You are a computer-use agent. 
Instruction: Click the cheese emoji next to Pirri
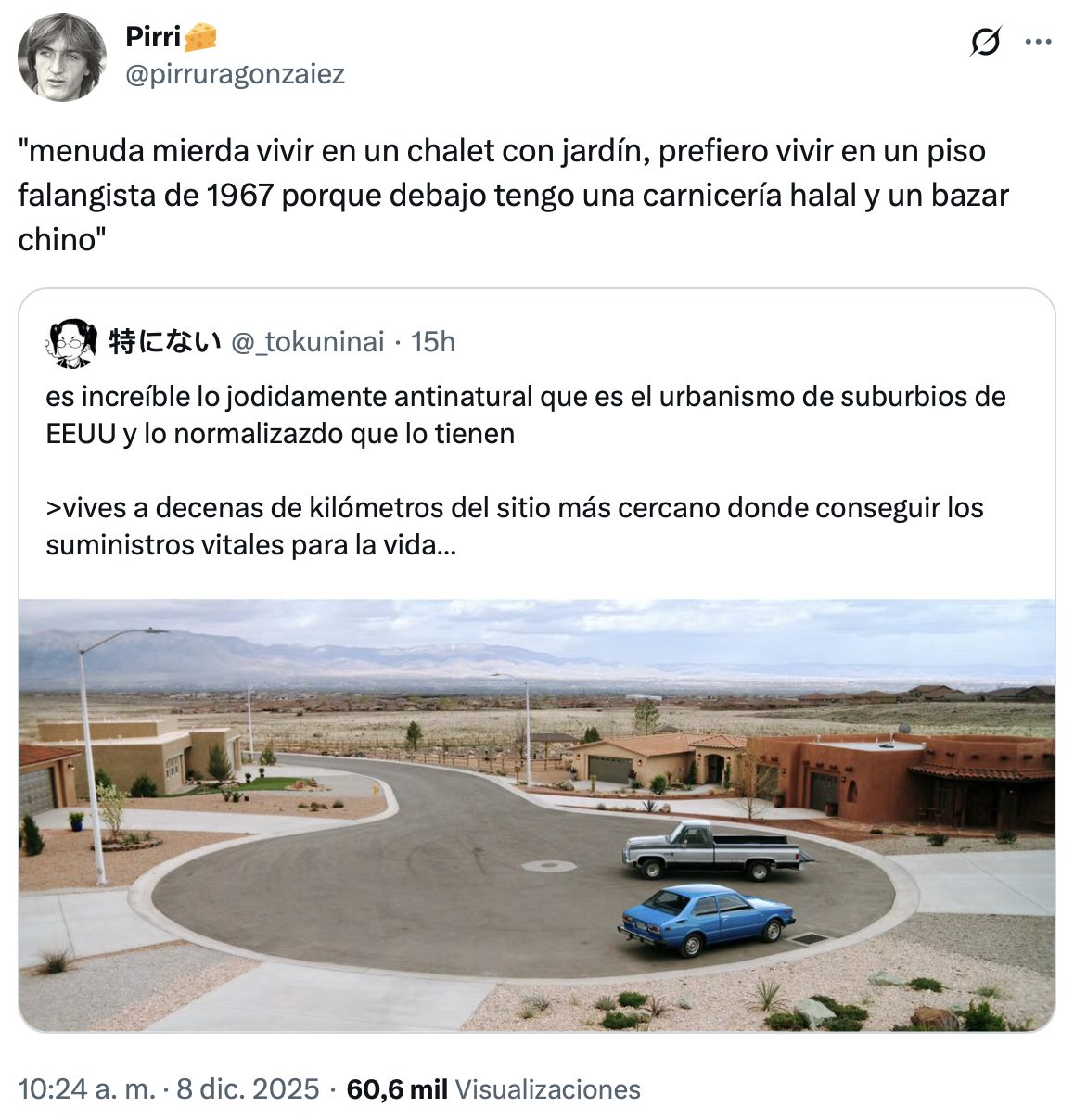pyautogui.click(x=200, y=37)
